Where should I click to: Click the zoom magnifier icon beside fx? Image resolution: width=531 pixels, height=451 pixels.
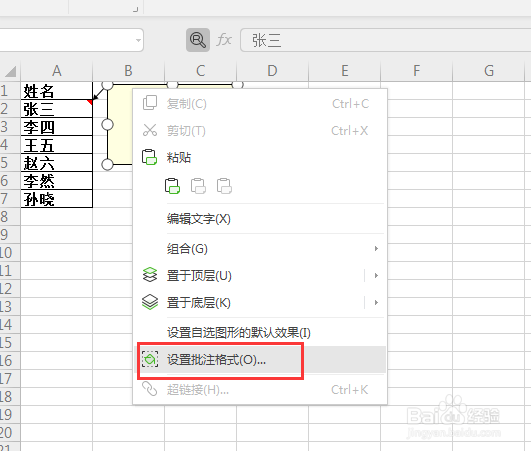pos(198,40)
